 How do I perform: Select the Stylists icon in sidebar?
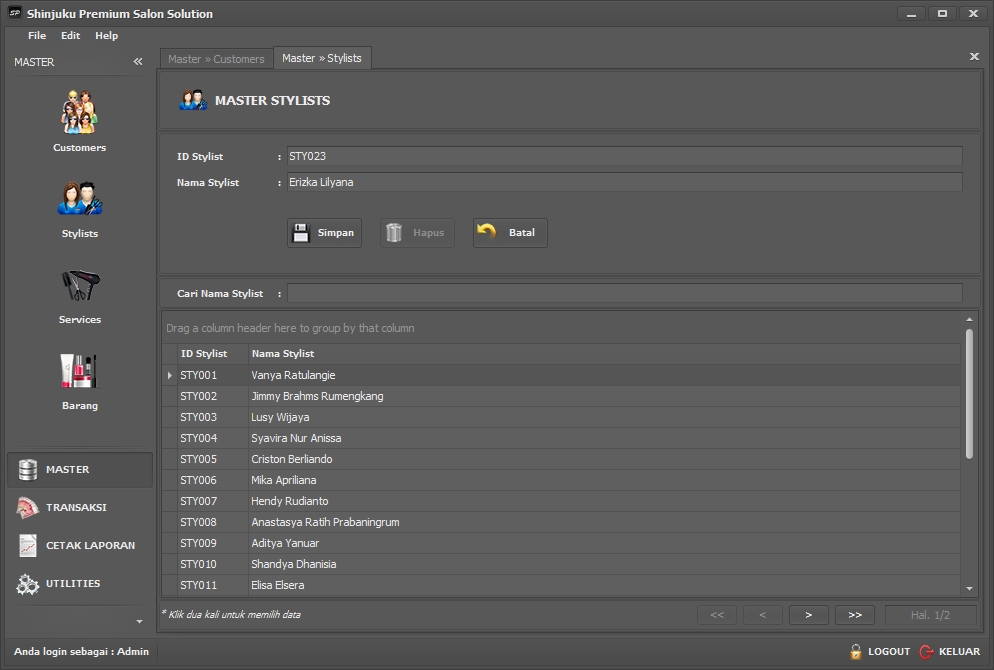80,198
